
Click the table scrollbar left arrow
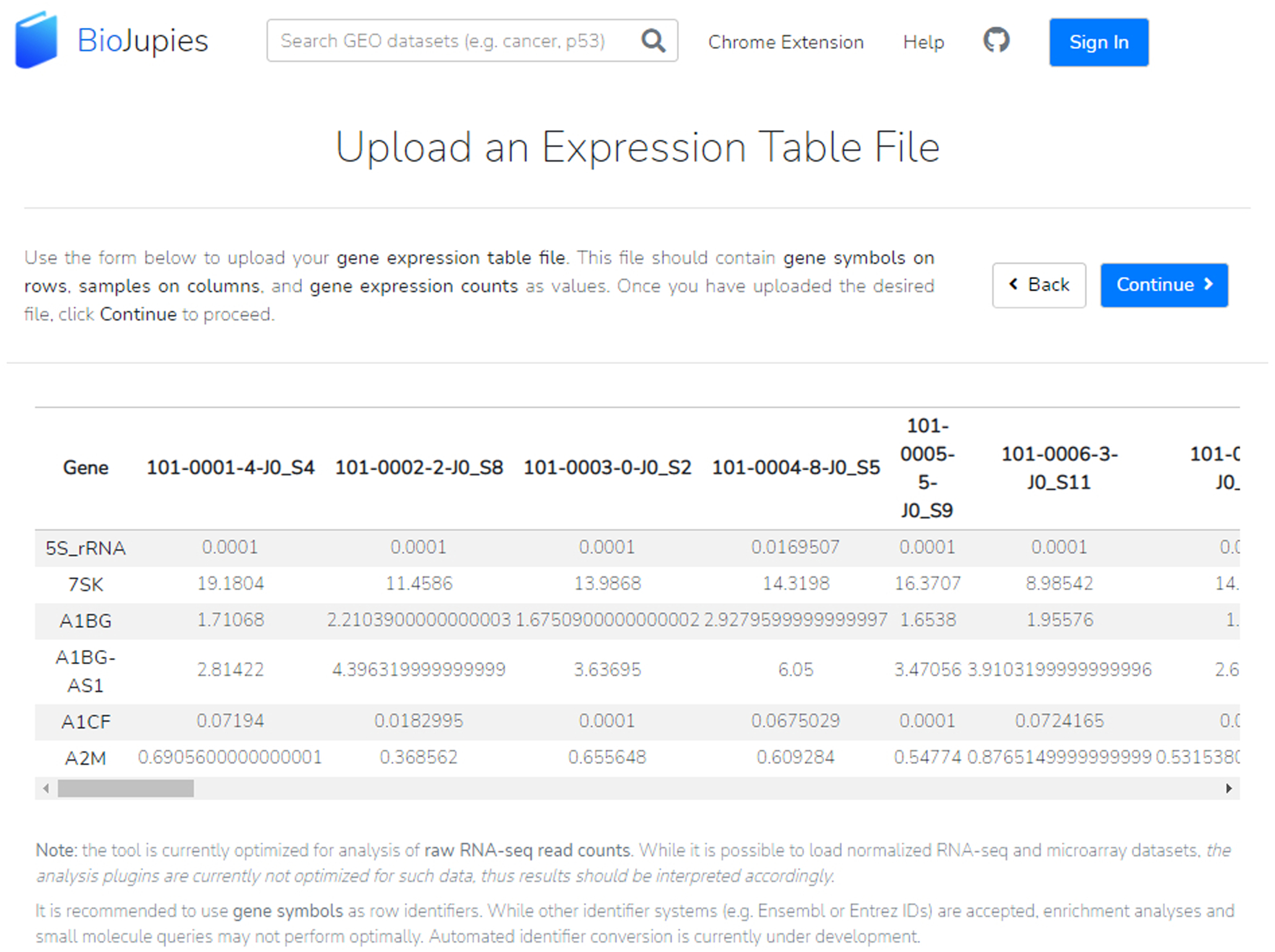[x=46, y=788]
